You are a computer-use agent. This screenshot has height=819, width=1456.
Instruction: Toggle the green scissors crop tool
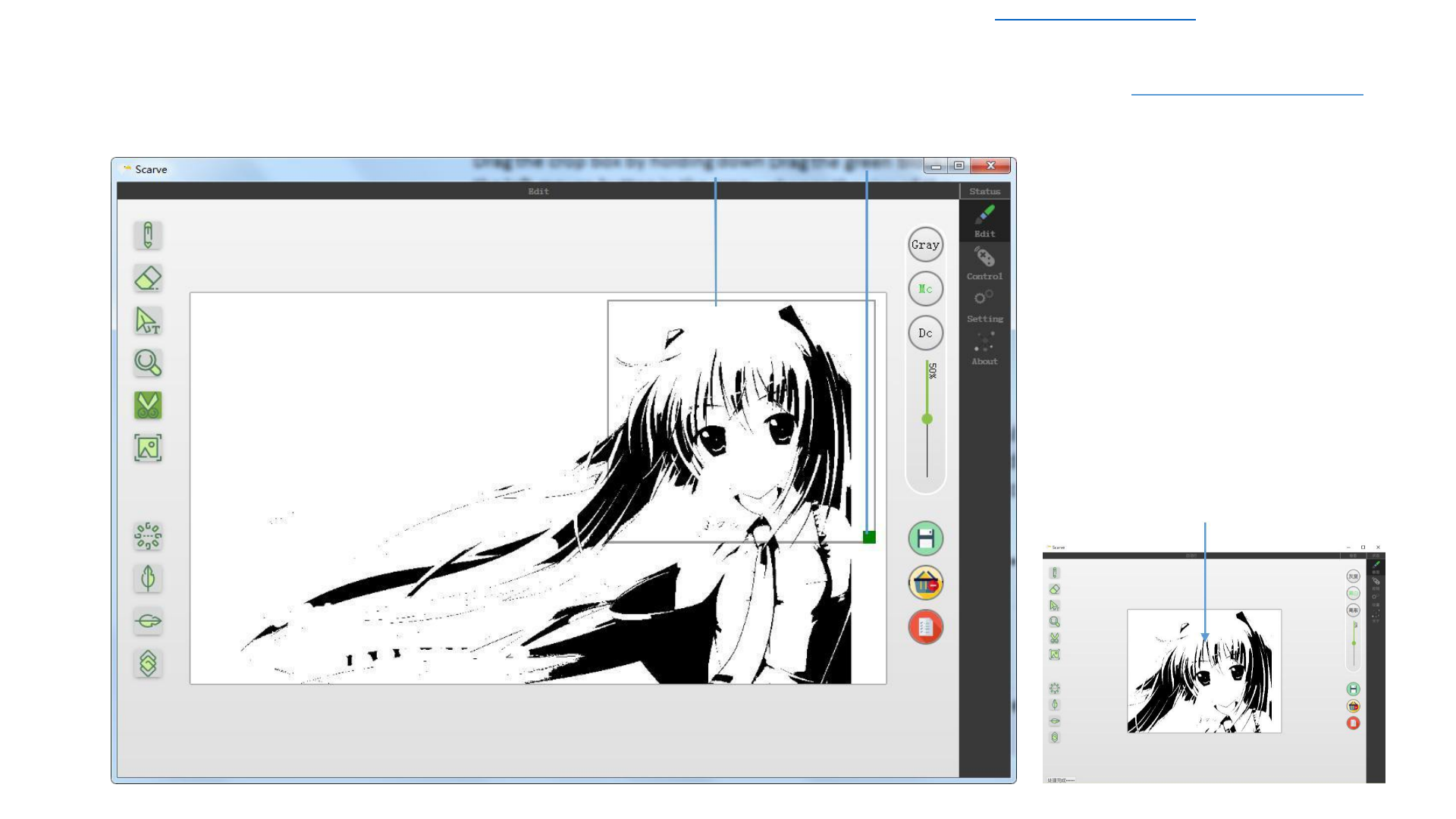pos(148,406)
